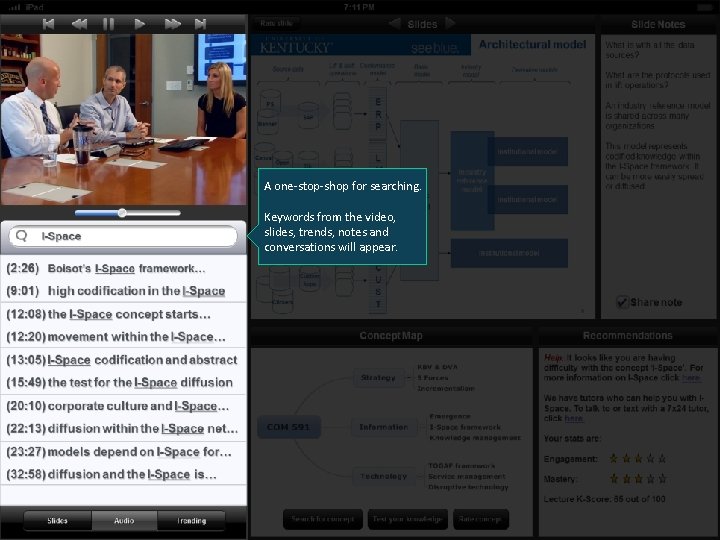The height and width of the screenshot is (540, 720).
Task: Click the lecture video frame
Action: tap(123, 119)
